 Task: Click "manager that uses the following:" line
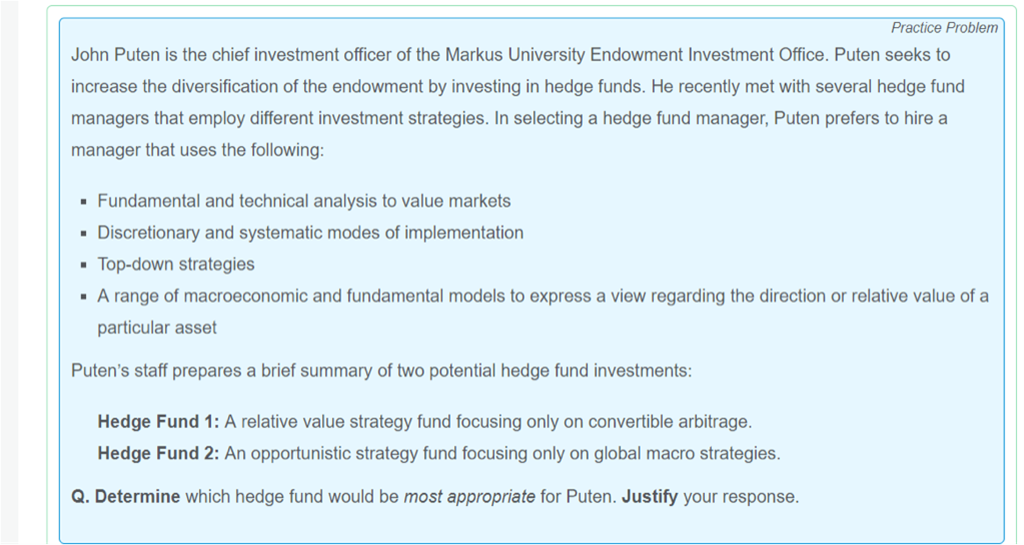197,149
